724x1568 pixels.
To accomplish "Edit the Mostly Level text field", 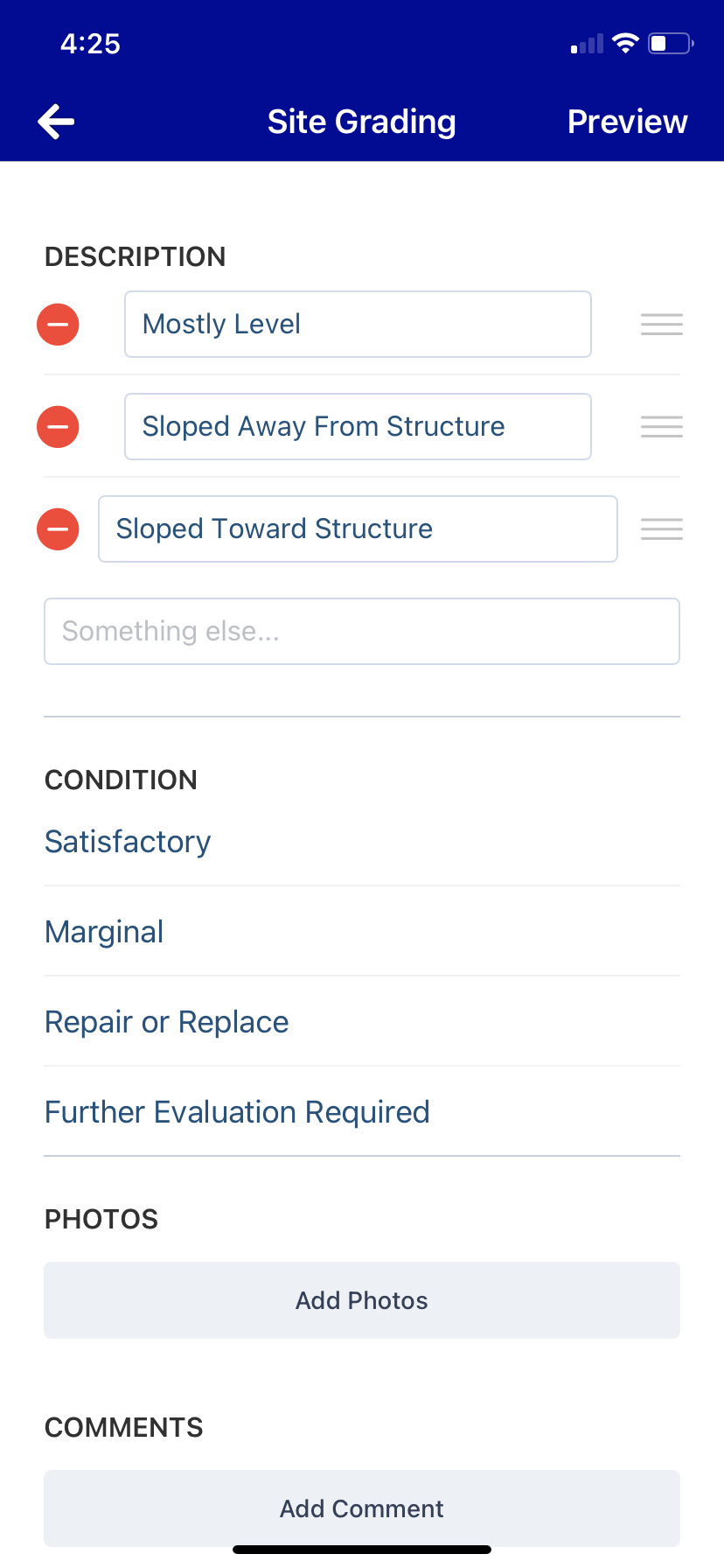I will tap(358, 324).
